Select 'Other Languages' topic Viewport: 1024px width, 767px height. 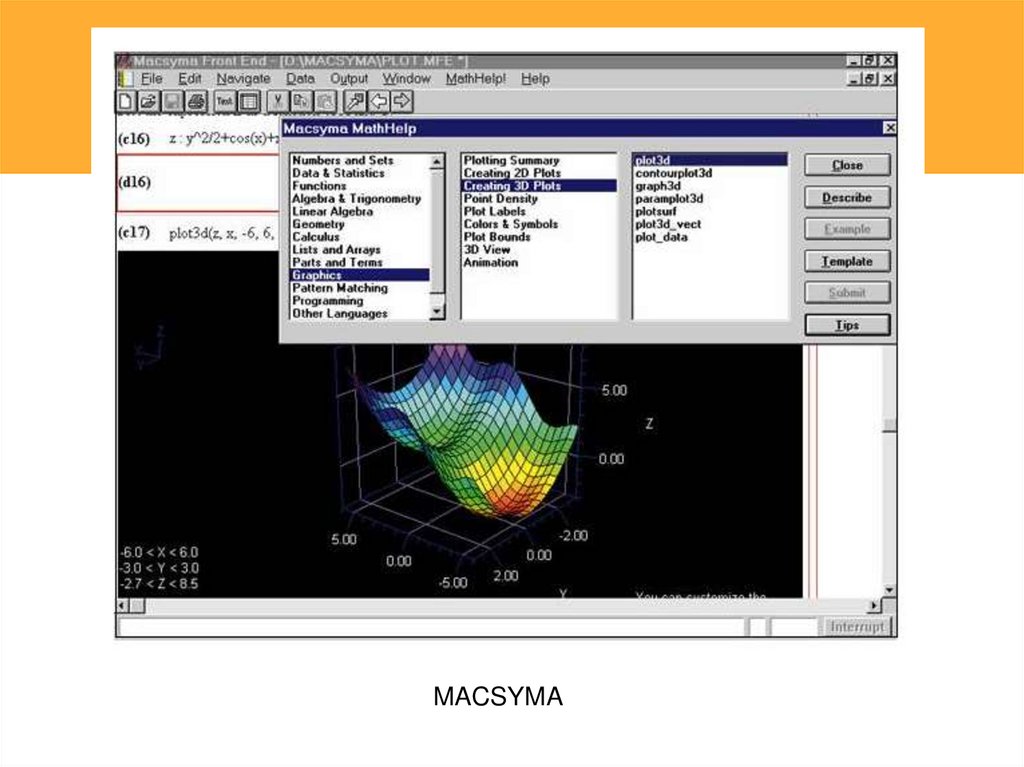click(340, 313)
